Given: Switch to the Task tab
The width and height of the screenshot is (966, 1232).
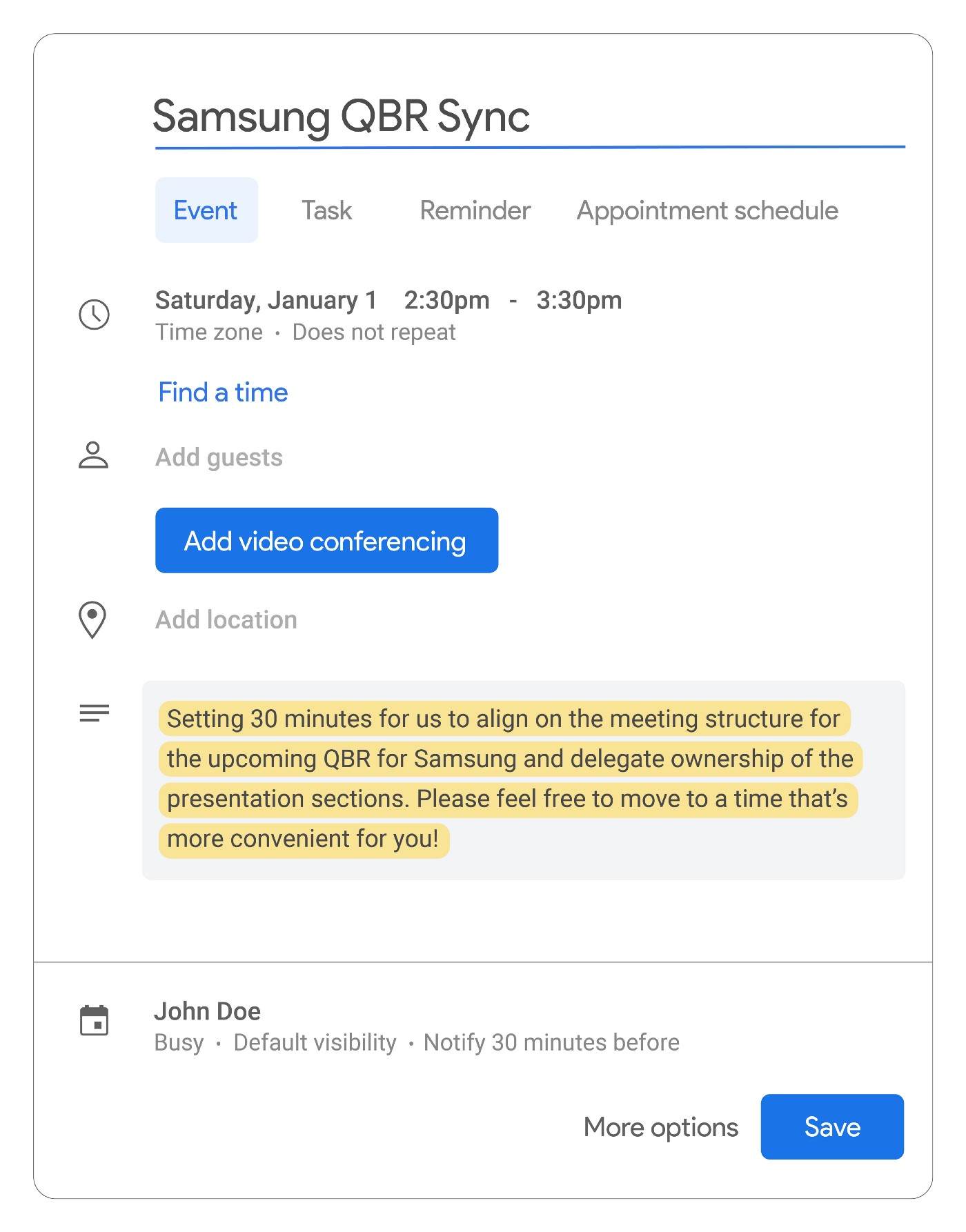Looking at the screenshot, I should 326,210.
